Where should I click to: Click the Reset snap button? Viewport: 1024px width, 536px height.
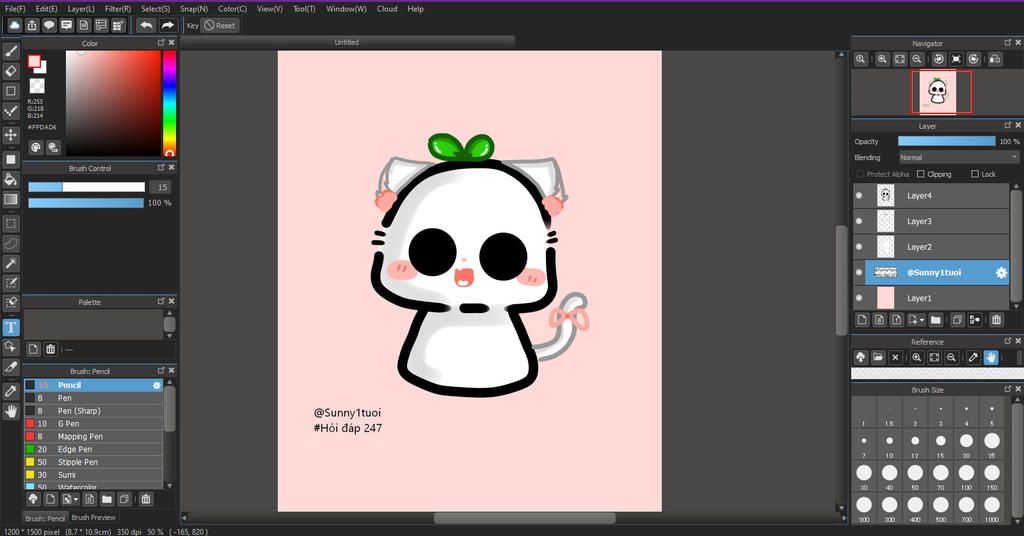coord(219,25)
